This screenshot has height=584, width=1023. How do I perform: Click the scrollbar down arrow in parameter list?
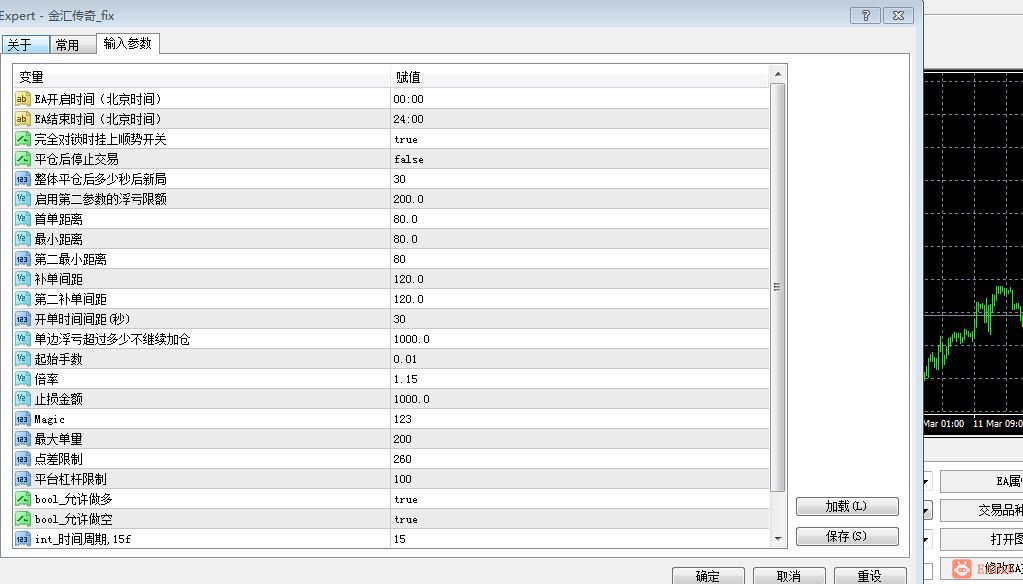(778, 539)
